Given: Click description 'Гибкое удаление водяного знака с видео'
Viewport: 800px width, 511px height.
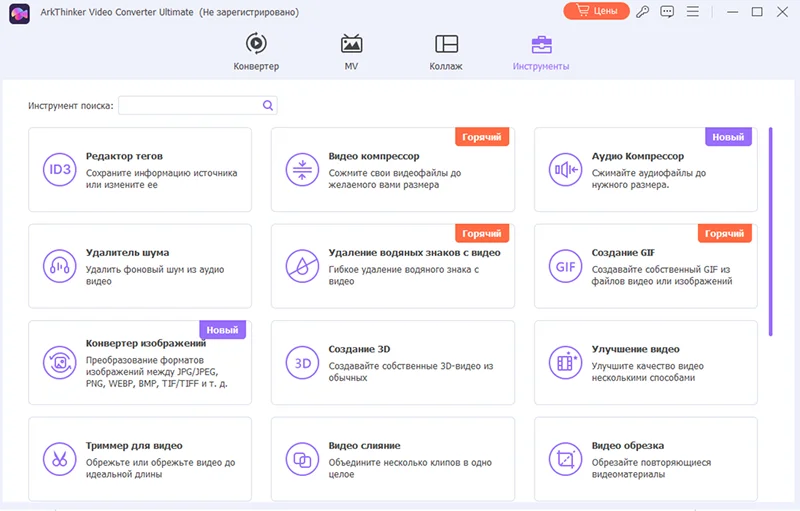Looking at the screenshot, I should 404,275.
